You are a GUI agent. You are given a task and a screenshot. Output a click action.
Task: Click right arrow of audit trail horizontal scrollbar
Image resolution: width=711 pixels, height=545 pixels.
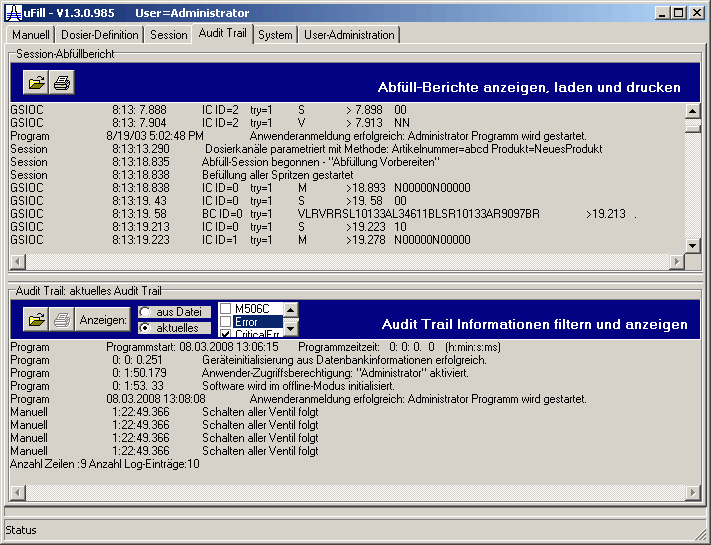pos(692,492)
